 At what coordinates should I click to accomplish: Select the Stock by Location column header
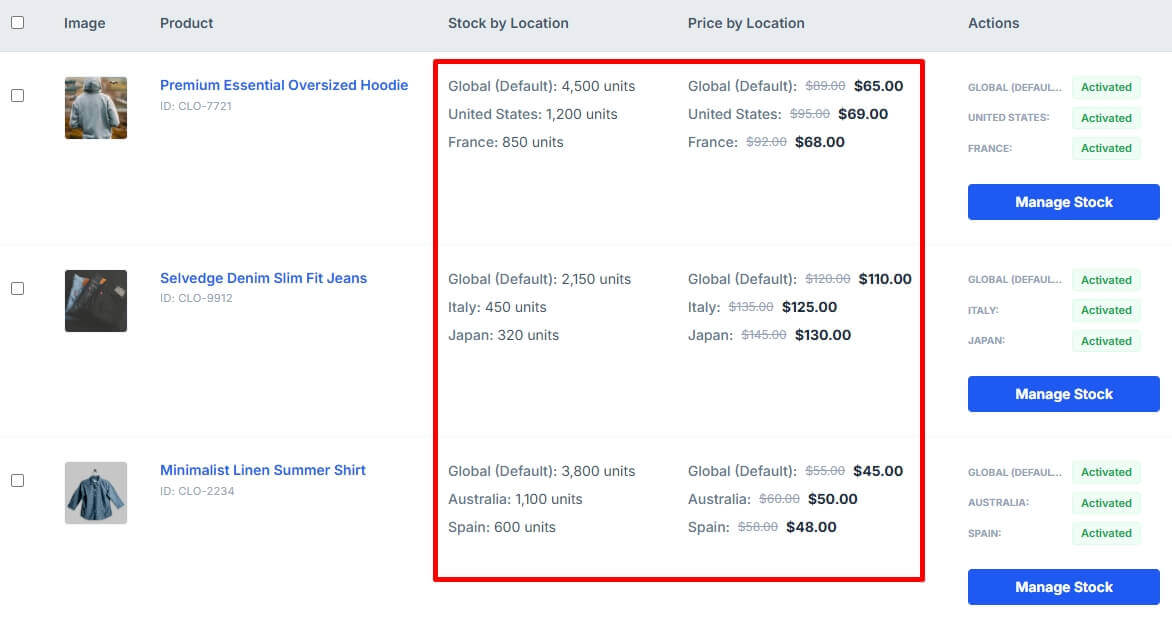pos(508,22)
